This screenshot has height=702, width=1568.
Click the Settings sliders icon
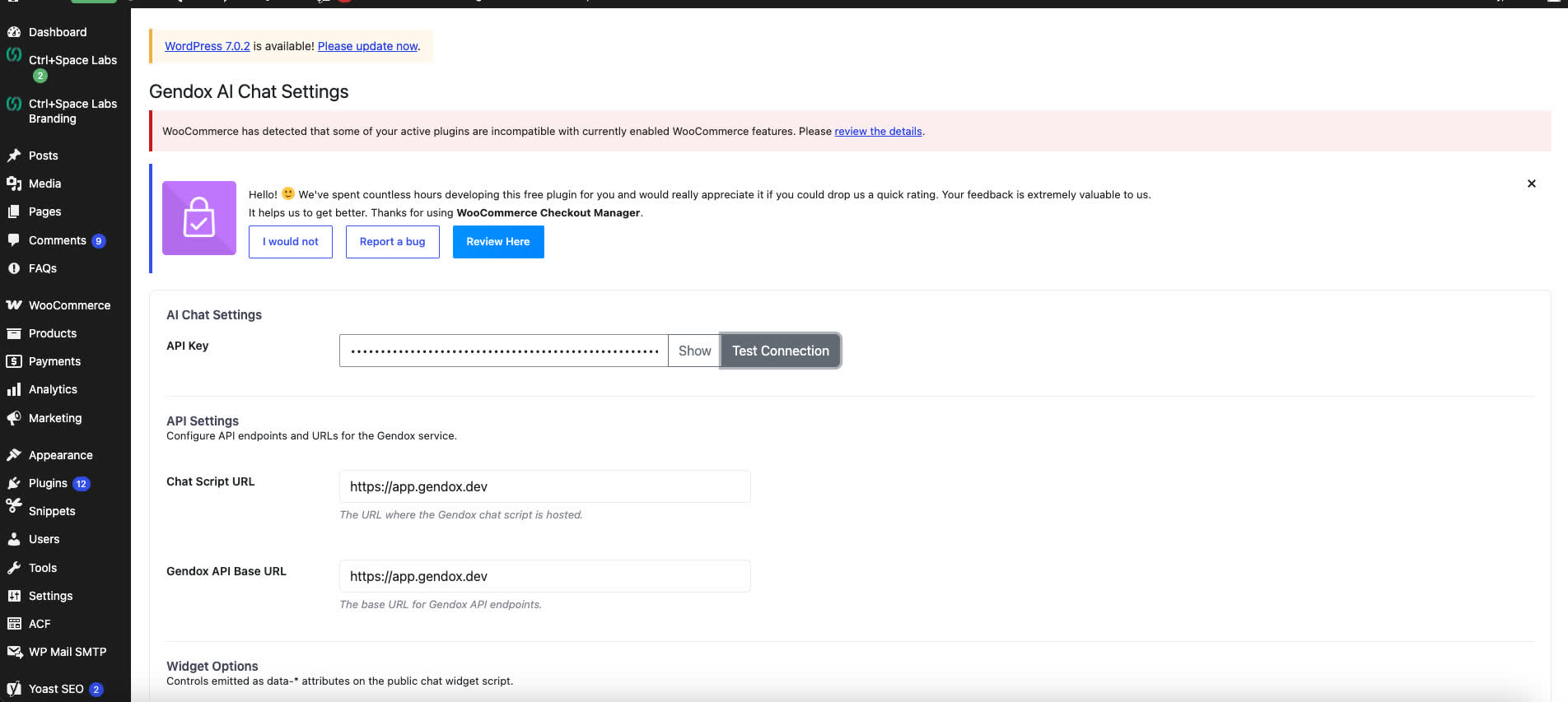(x=14, y=596)
